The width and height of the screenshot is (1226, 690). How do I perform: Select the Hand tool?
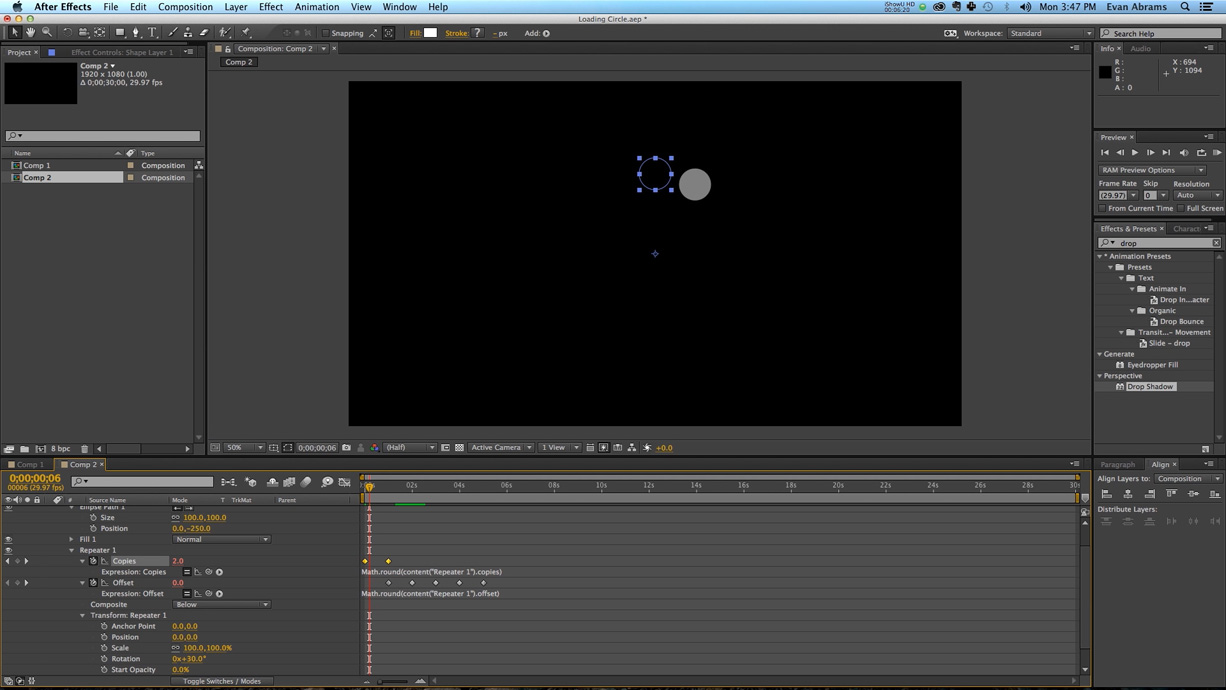[x=30, y=33]
